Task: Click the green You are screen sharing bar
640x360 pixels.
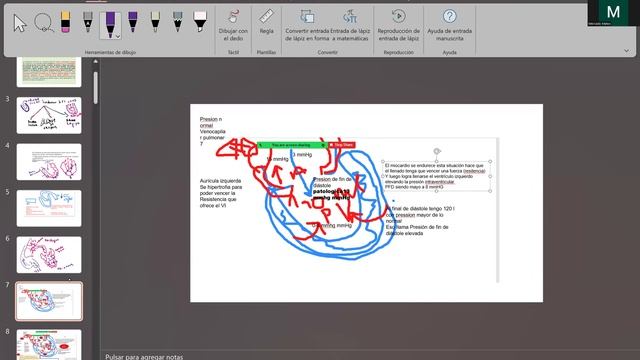Action: pos(292,145)
